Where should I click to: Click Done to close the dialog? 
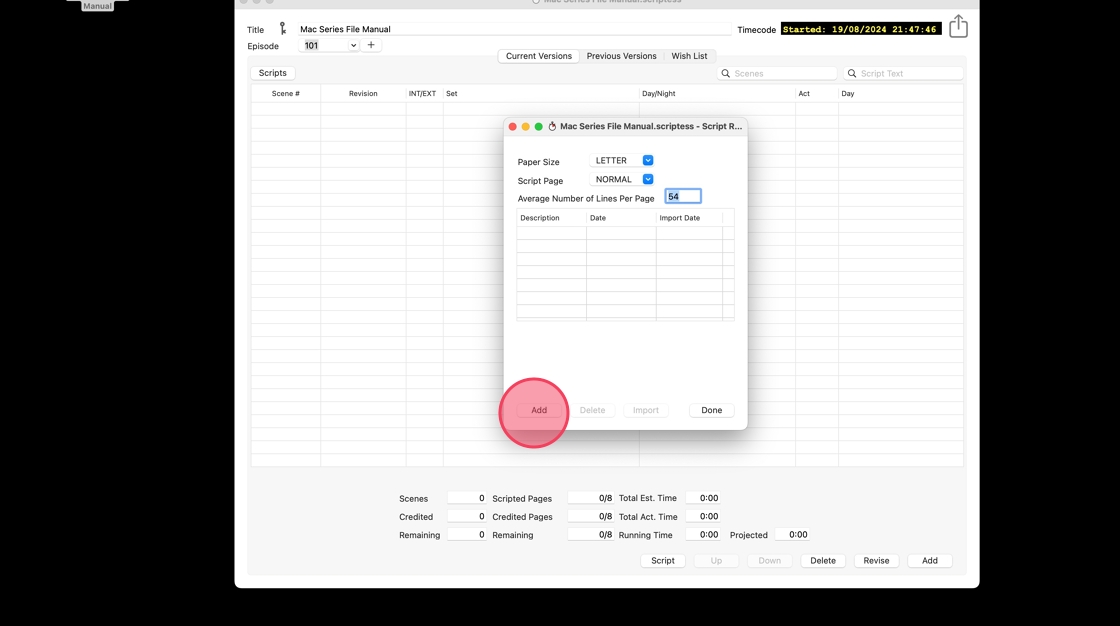(711, 410)
